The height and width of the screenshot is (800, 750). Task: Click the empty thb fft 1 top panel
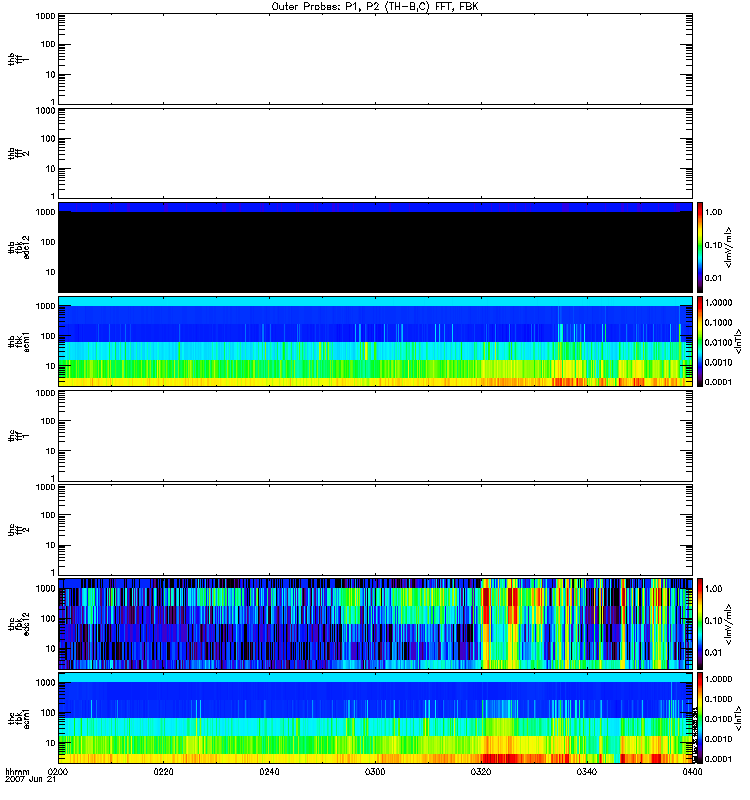[375, 58]
